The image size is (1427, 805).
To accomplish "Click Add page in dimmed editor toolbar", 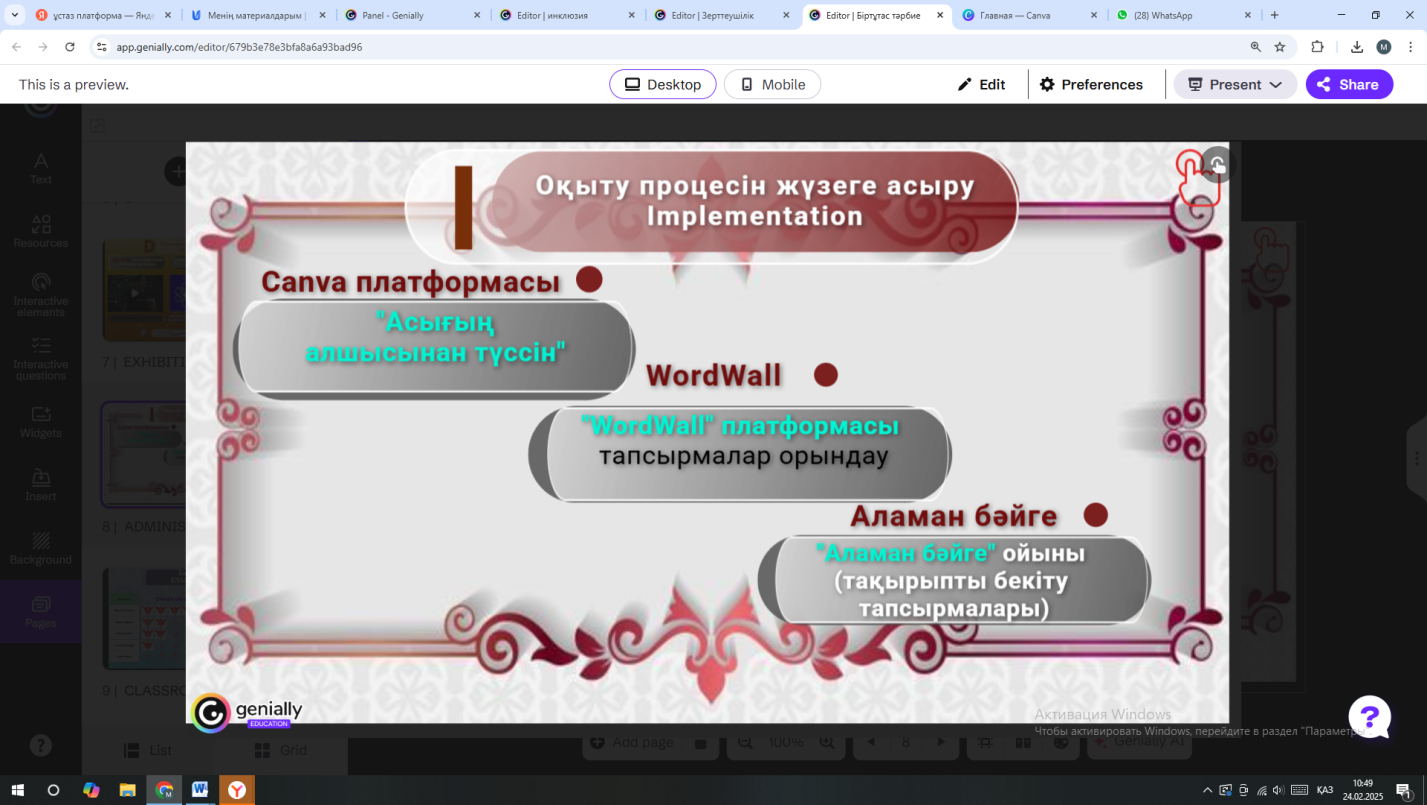I will click(x=632, y=742).
